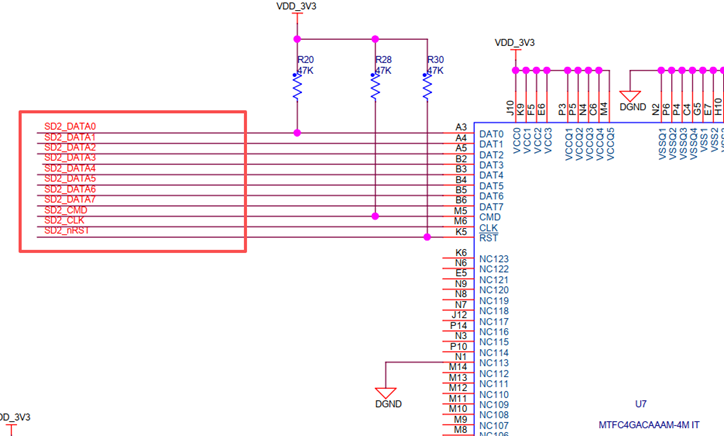Select the NC123 pin name

point(494,259)
